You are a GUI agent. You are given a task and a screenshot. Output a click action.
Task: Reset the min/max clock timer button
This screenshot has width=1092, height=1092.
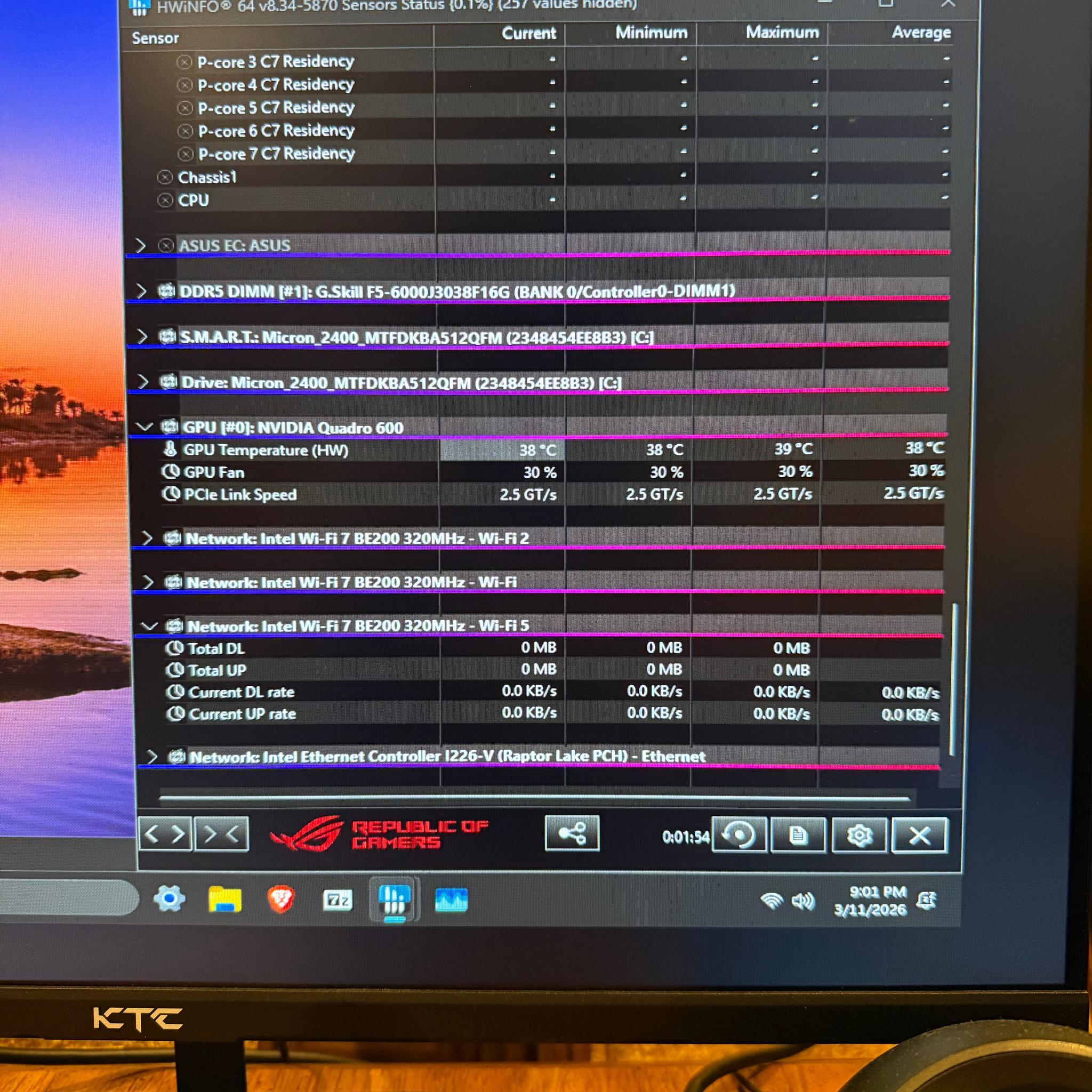click(x=738, y=834)
